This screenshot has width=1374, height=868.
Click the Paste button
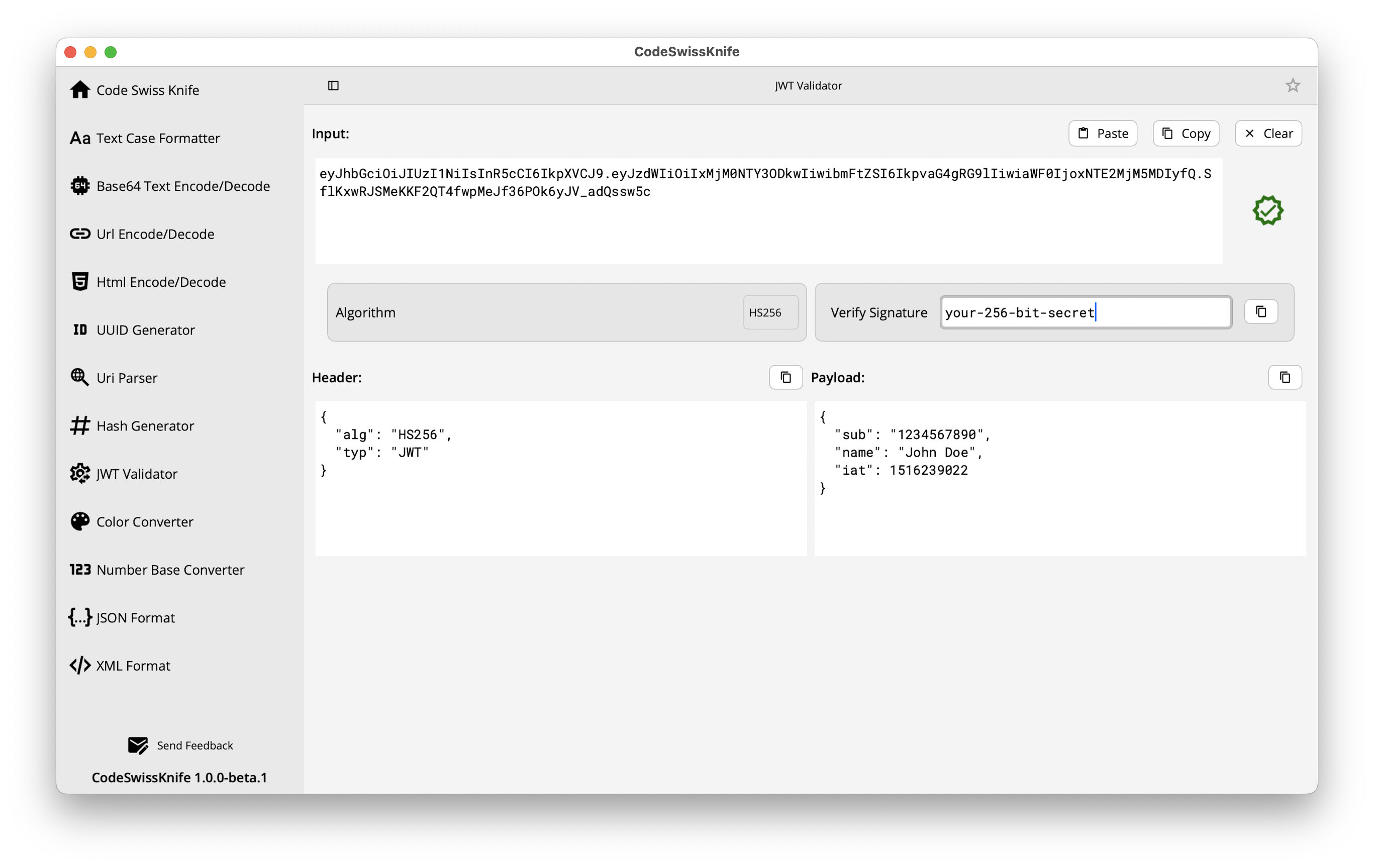[x=1103, y=134]
